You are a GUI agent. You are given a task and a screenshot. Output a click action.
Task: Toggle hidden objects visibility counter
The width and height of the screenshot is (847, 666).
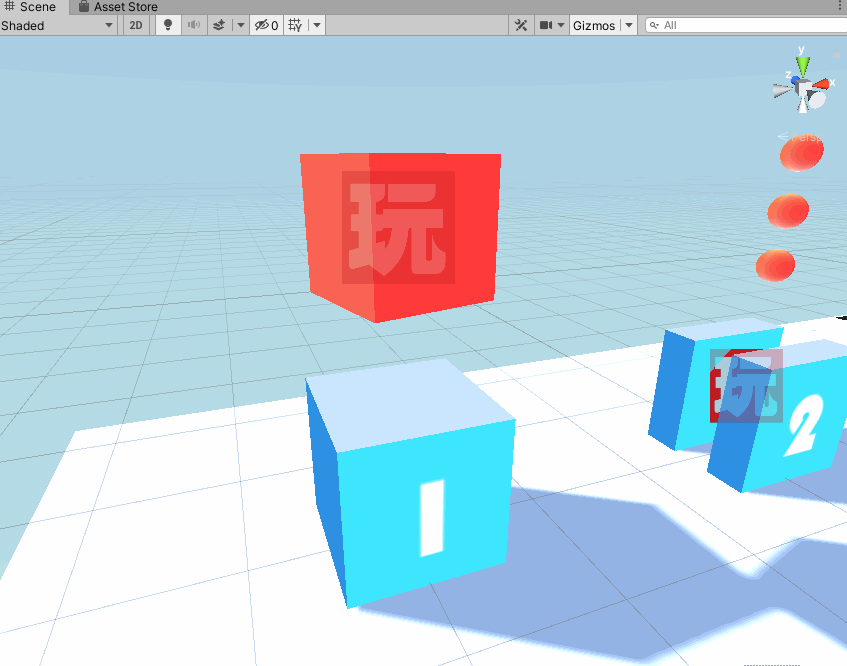pos(266,25)
